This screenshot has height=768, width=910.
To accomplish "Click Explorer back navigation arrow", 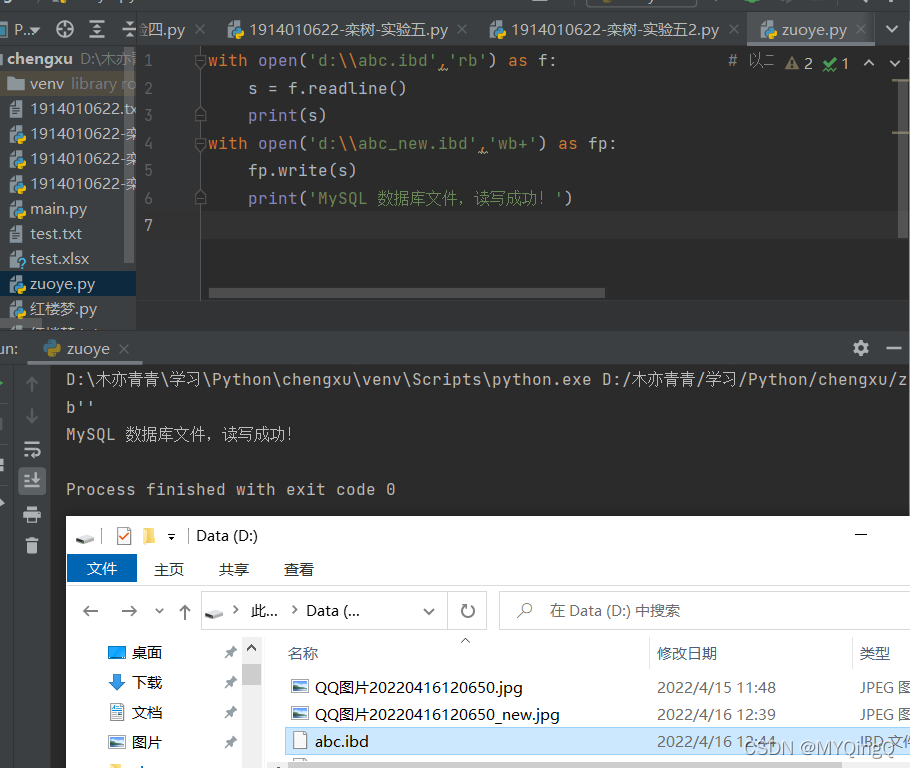I will click(91, 611).
